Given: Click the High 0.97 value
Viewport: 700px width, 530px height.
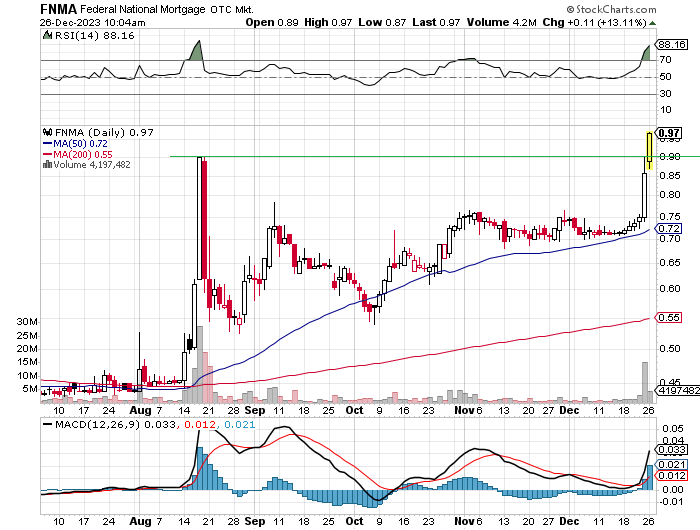Looking at the screenshot, I should [328, 22].
